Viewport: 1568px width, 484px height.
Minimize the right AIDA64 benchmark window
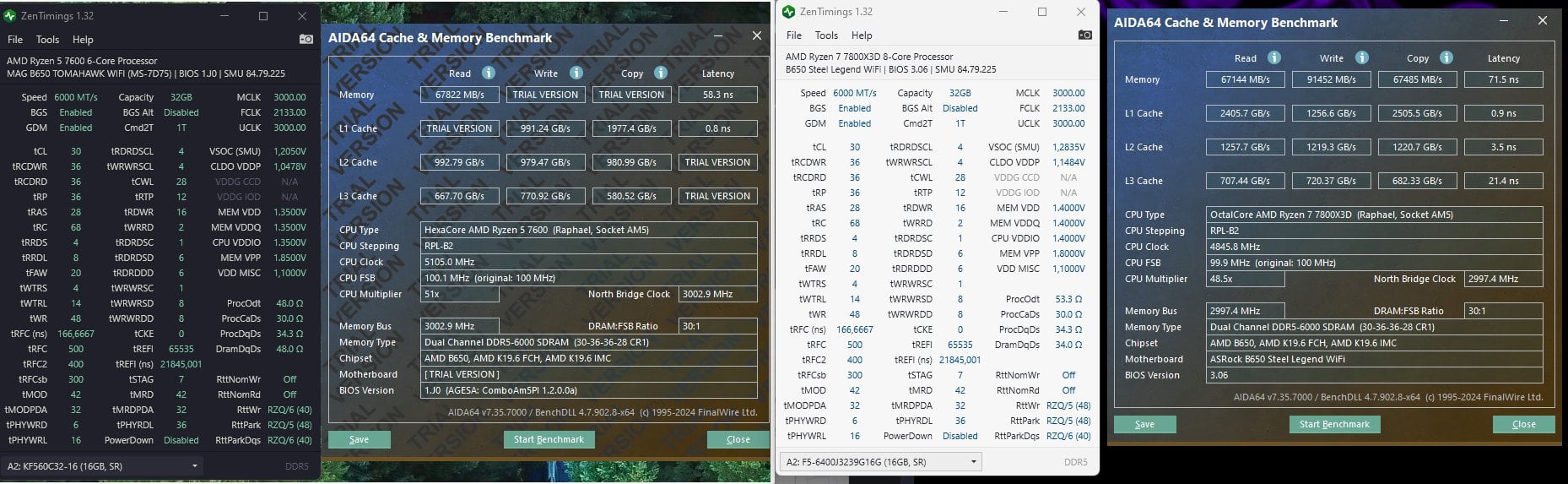point(1503,20)
